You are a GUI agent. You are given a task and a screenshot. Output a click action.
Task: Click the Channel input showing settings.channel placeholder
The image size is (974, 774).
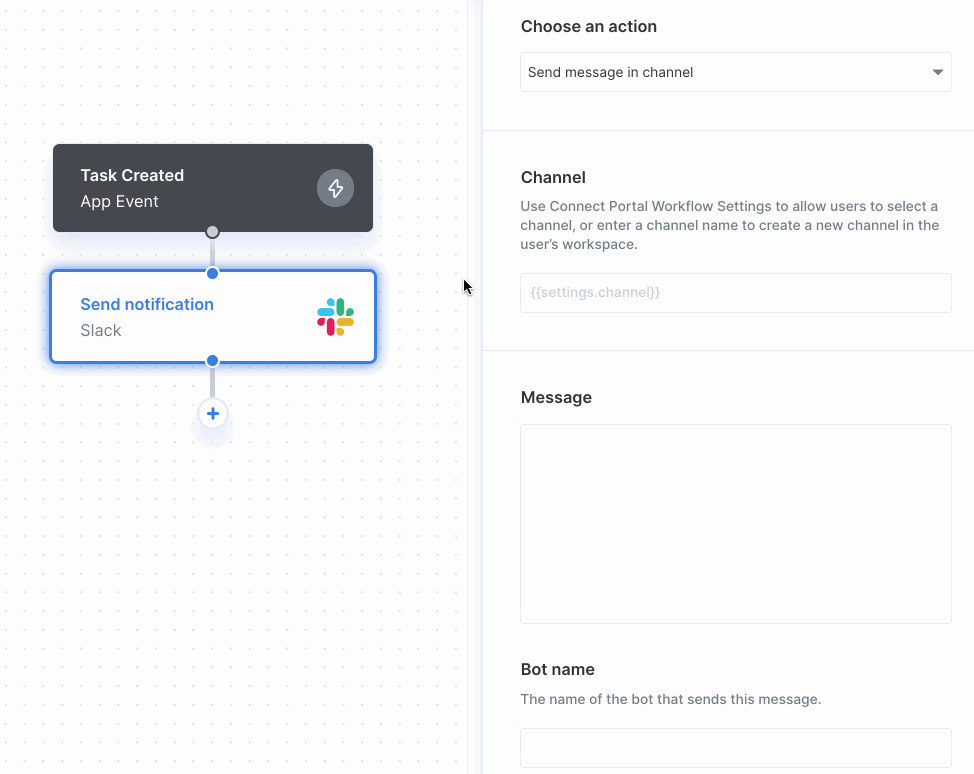pyautogui.click(x=736, y=292)
